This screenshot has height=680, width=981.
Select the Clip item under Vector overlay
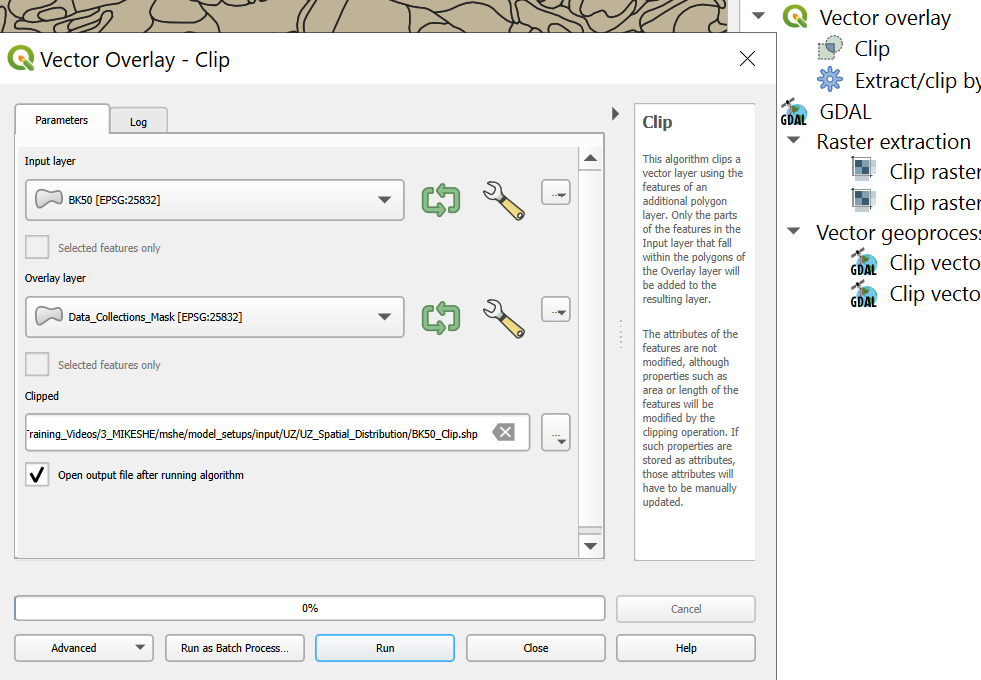pyautogui.click(x=872, y=49)
